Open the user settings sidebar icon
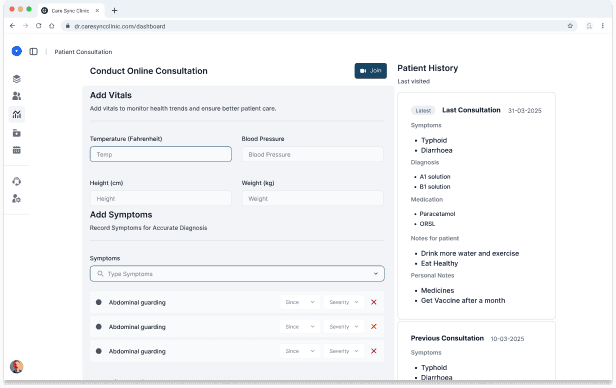The height and width of the screenshot is (388, 616). click(16, 199)
